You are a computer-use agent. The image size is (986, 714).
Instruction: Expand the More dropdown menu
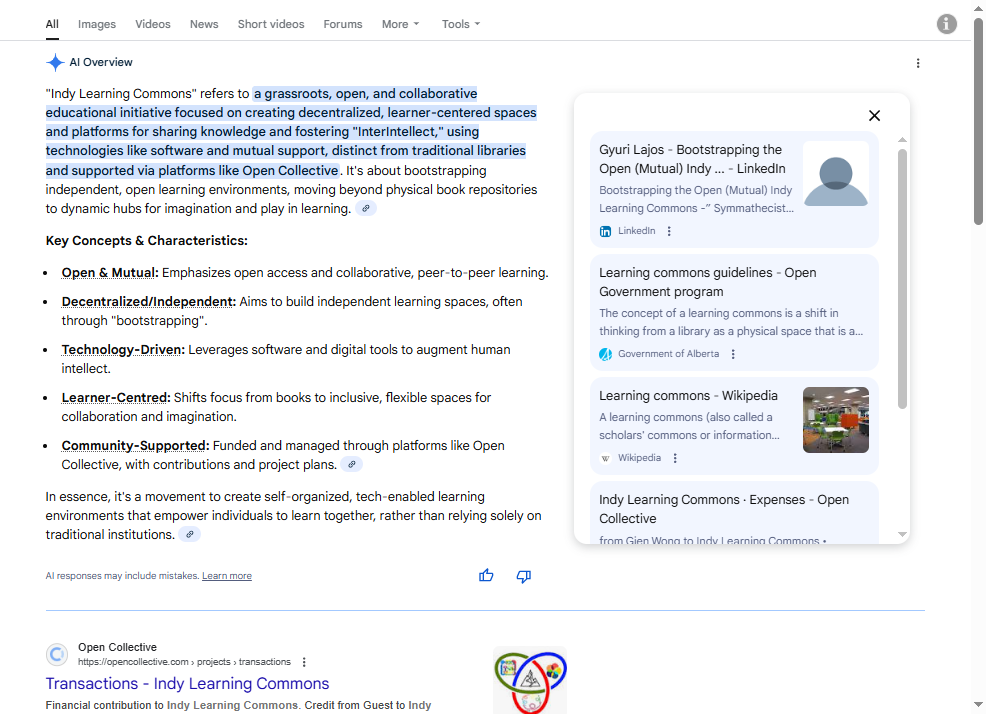click(x=401, y=24)
